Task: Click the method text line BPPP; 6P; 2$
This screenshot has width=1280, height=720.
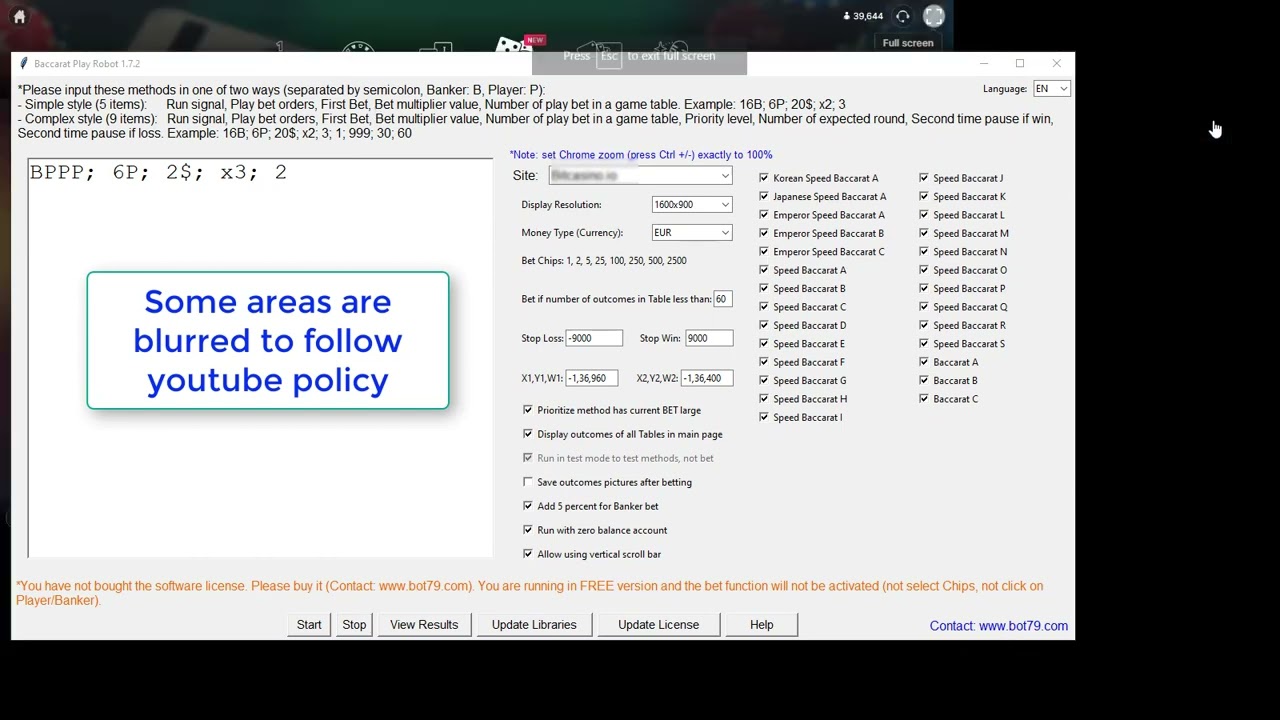Action: [x=158, y=173]
